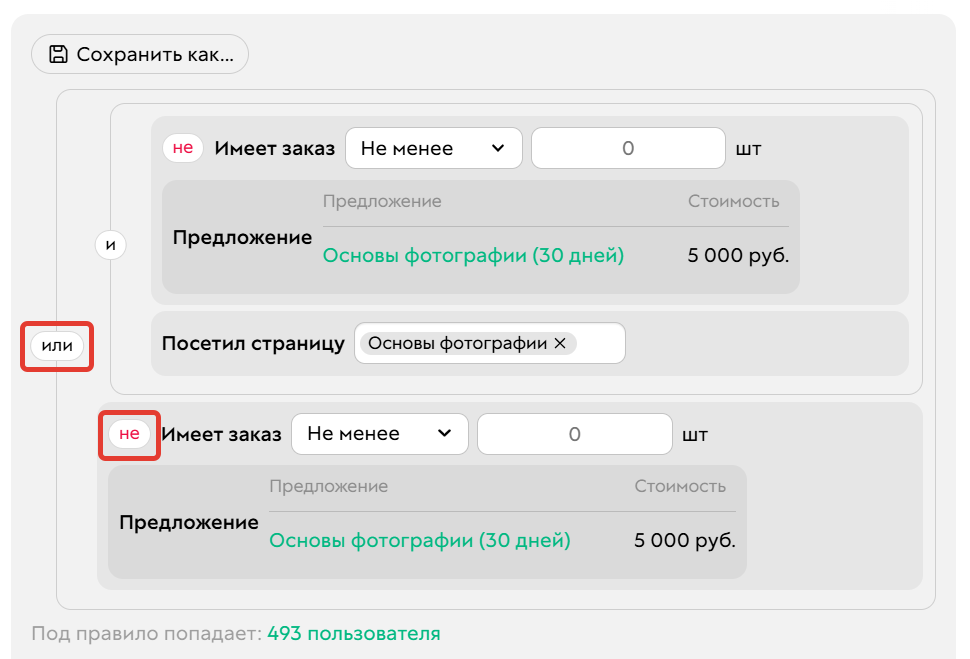Image resolution: width=970 pixels, height=659 pixels.
Task: Click the "Сохранить как..." button
Action: 140,54
